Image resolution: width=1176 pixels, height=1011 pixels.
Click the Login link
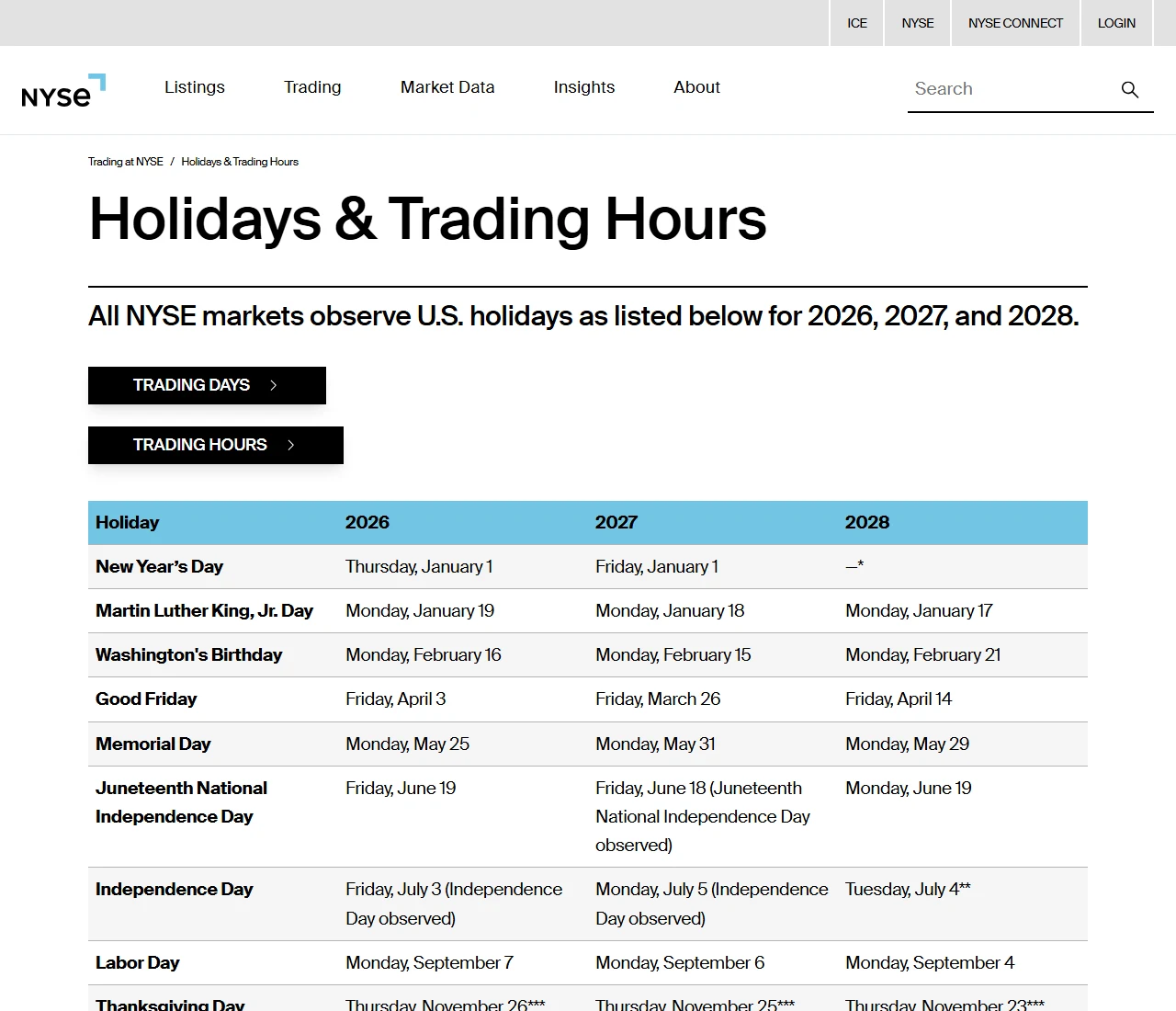pos(1116,23)
